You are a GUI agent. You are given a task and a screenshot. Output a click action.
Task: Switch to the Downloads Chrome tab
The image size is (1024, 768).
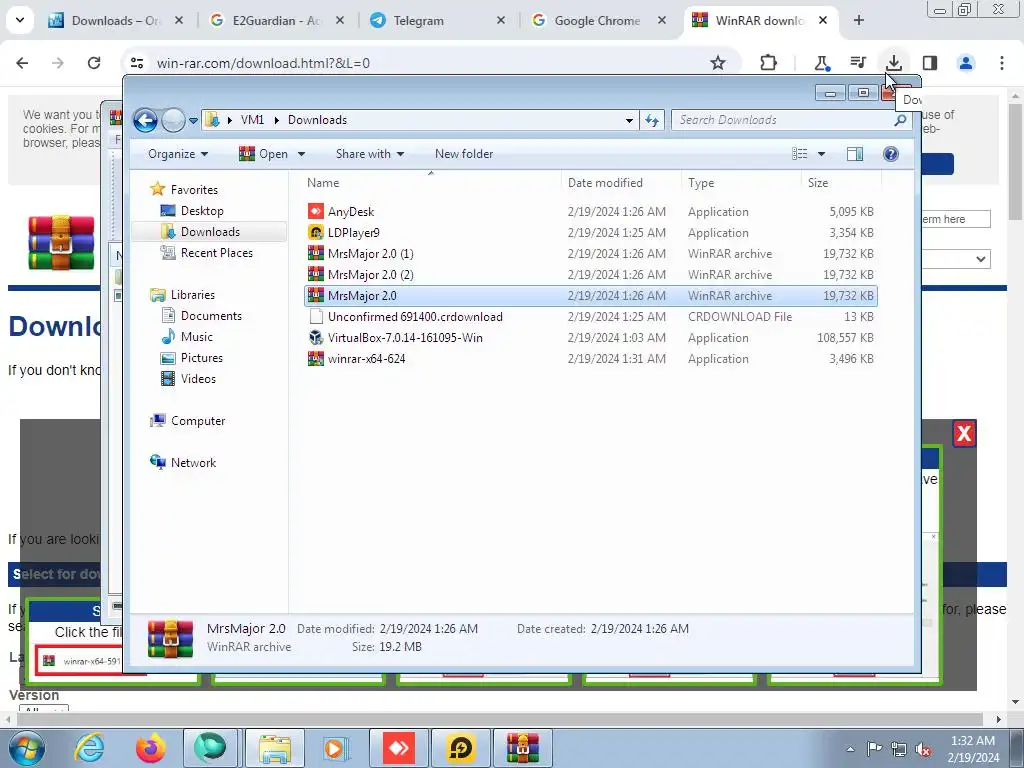click(116, 21)
